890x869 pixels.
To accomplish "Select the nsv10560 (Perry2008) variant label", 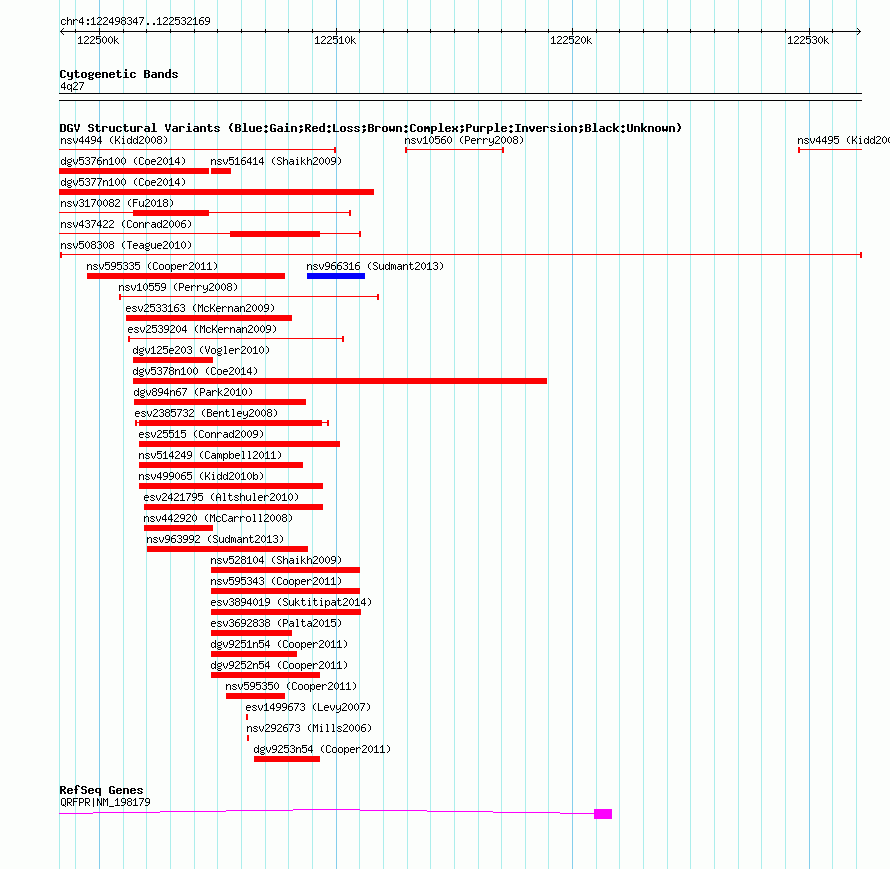I will (464, 140).
